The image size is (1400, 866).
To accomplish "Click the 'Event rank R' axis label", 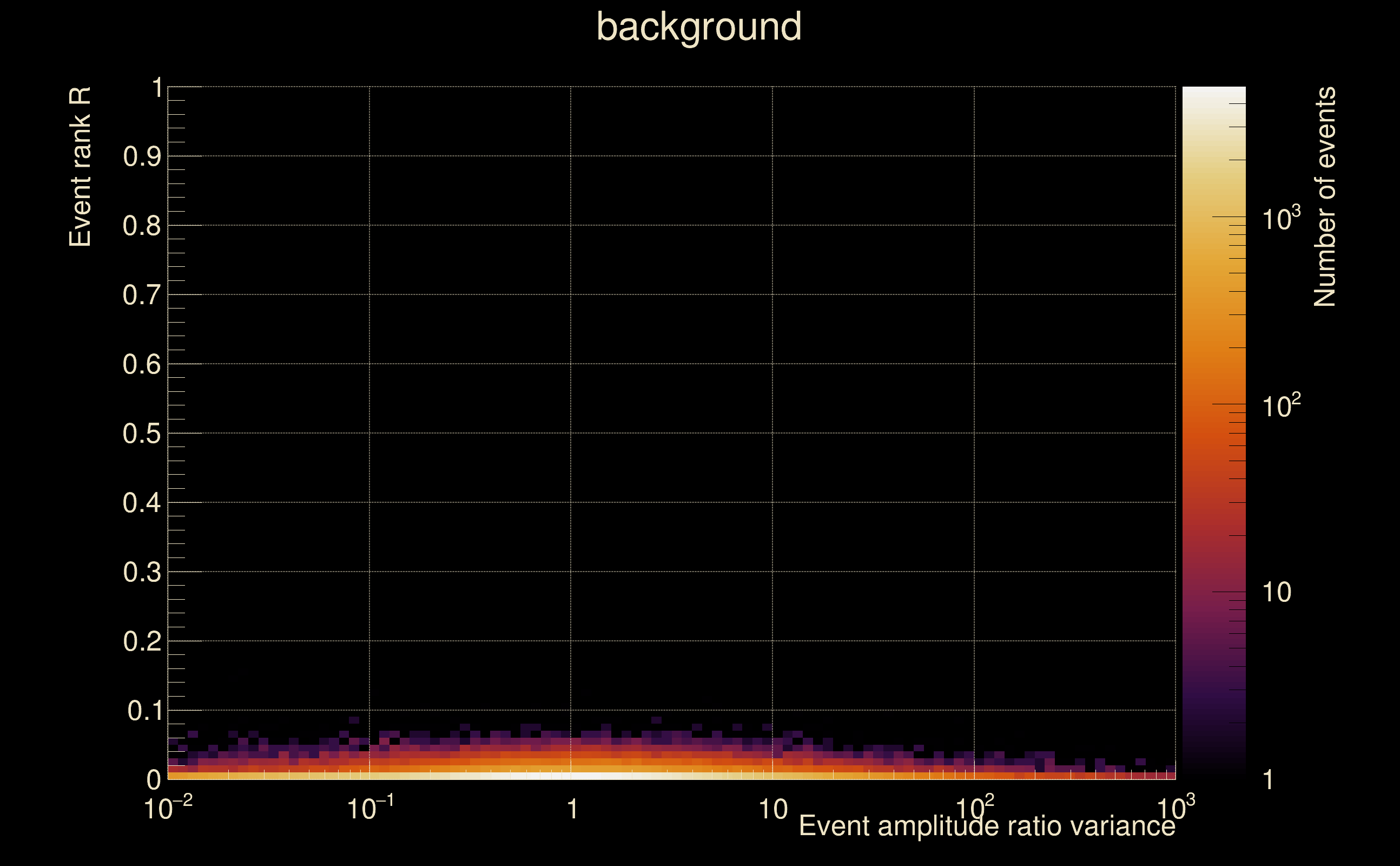I will click(x=80, y=167).
